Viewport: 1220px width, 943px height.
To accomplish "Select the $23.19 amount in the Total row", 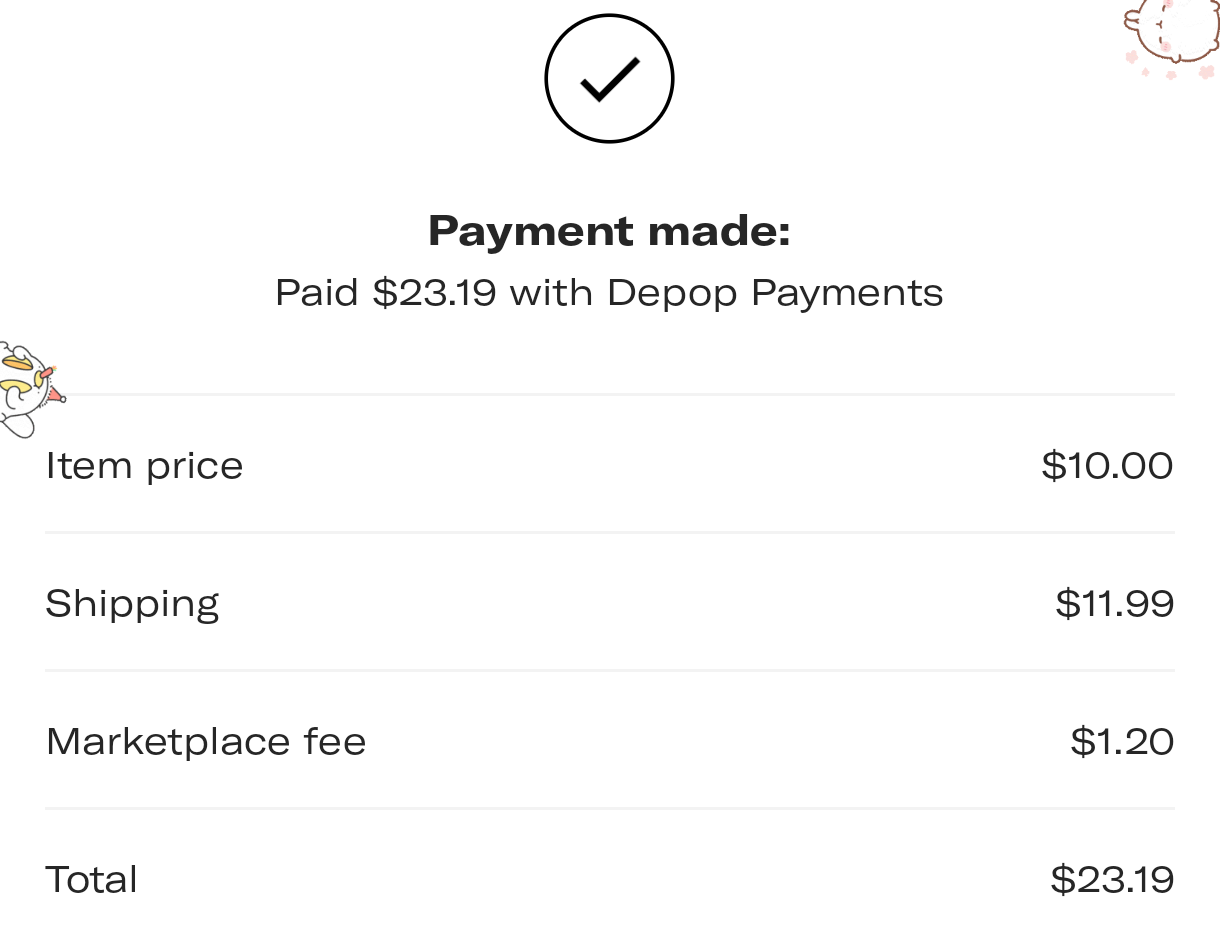I will click(x=1111, y=880).
